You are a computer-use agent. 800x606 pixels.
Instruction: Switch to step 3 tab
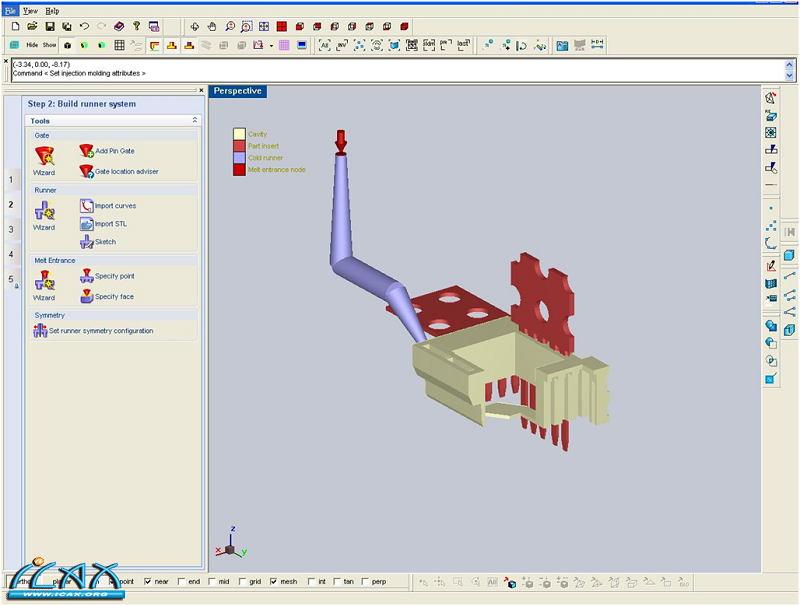pos(11,229)
